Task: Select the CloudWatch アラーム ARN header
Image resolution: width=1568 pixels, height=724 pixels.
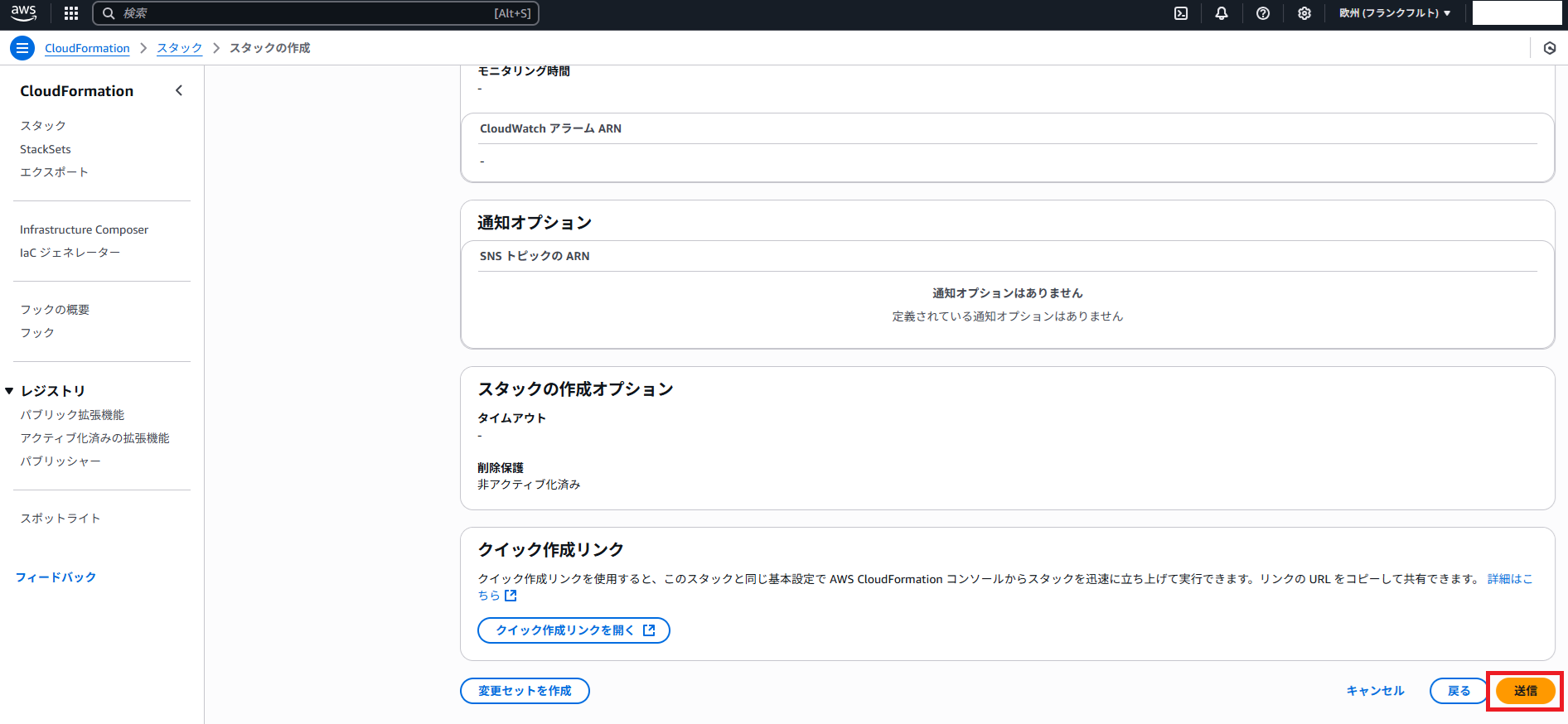Action: (x=550, y=128)
